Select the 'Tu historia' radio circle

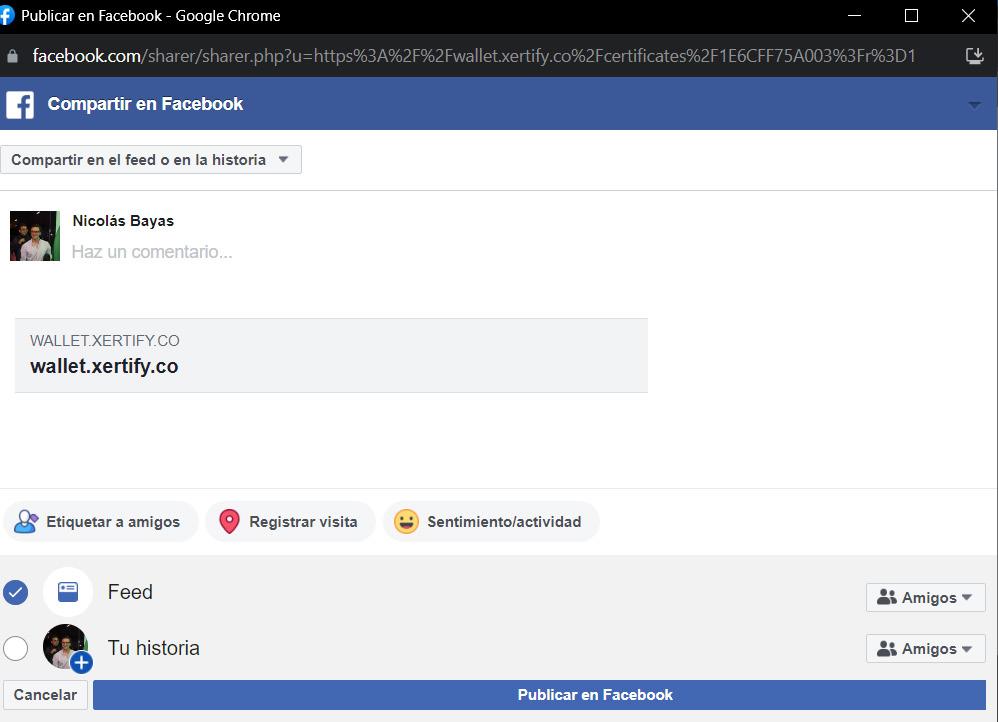pos(15,649)
